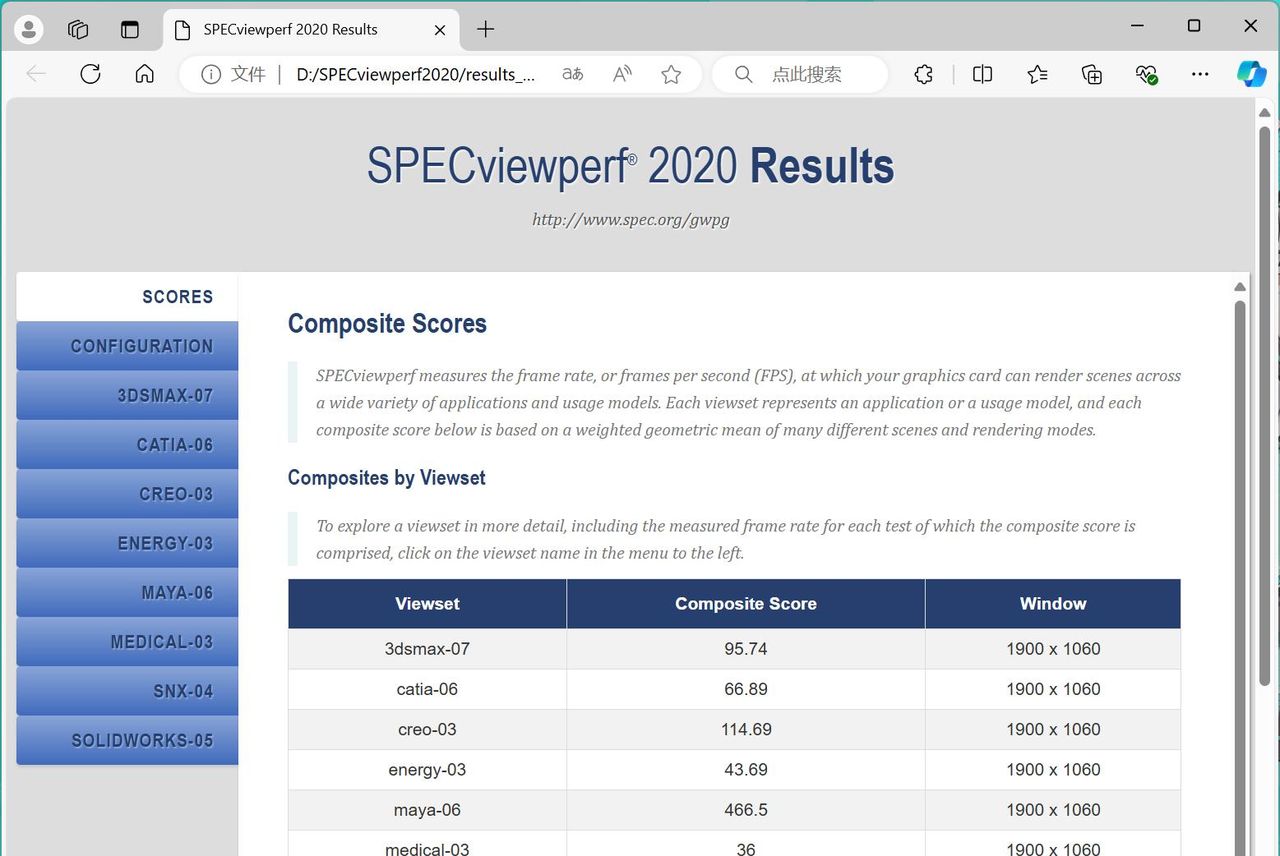Open the MEDICAL-03 viewset

[127, 642]
